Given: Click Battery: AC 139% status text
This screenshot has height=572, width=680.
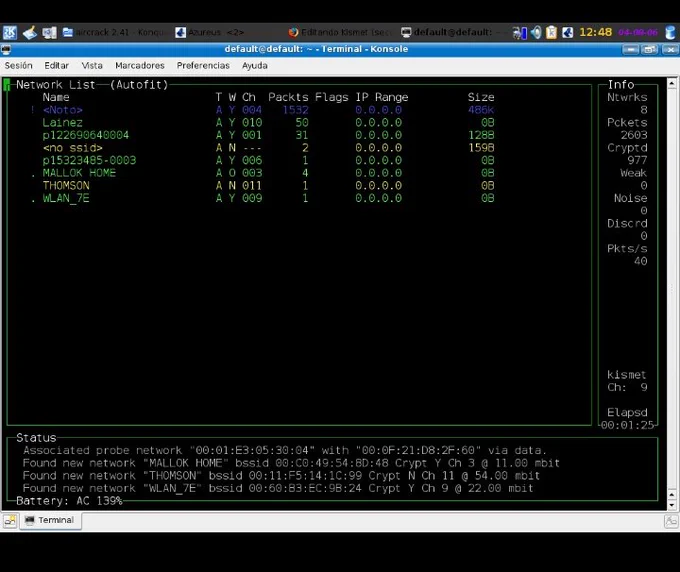Looking at the screenshot, I should point(69,501).
